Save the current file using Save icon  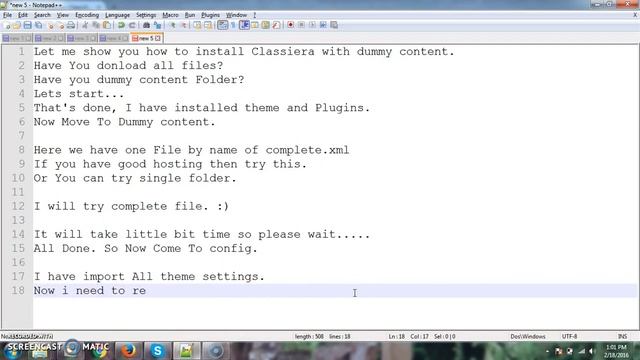point(27,25)
